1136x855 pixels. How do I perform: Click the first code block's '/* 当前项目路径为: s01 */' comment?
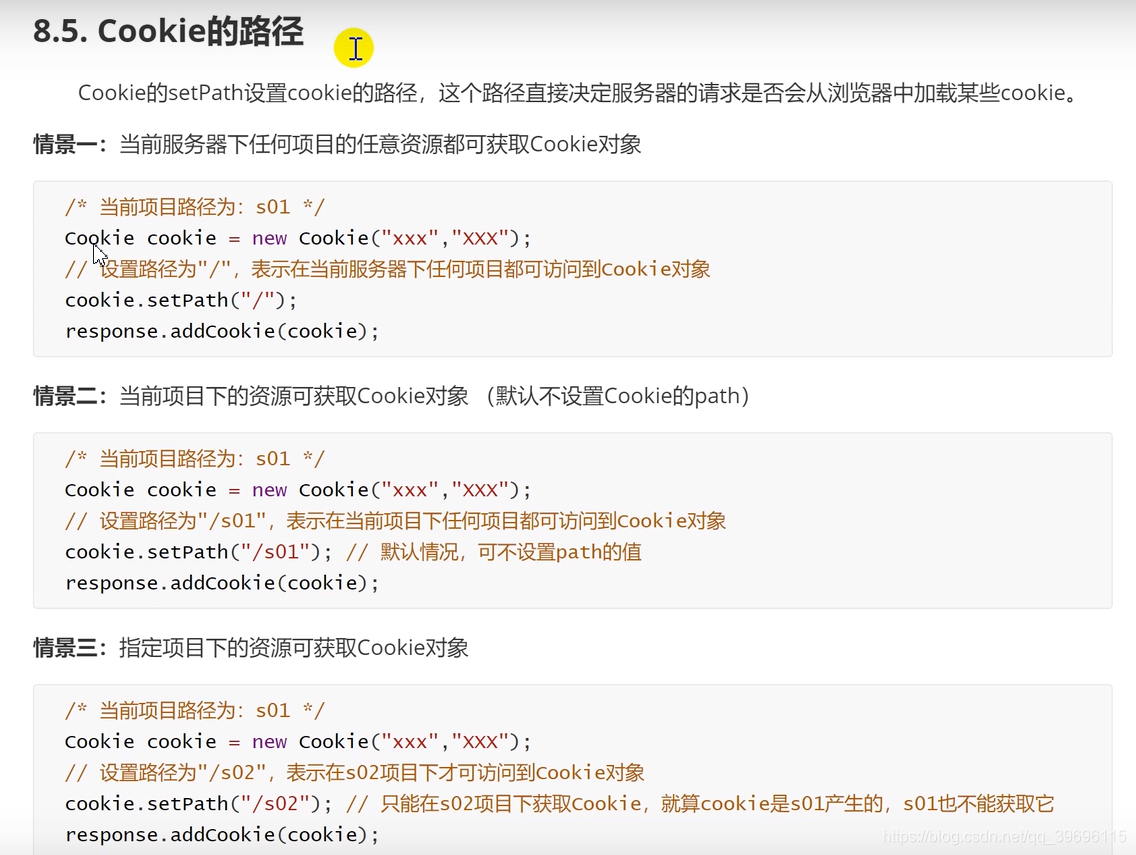click(195, 207)
